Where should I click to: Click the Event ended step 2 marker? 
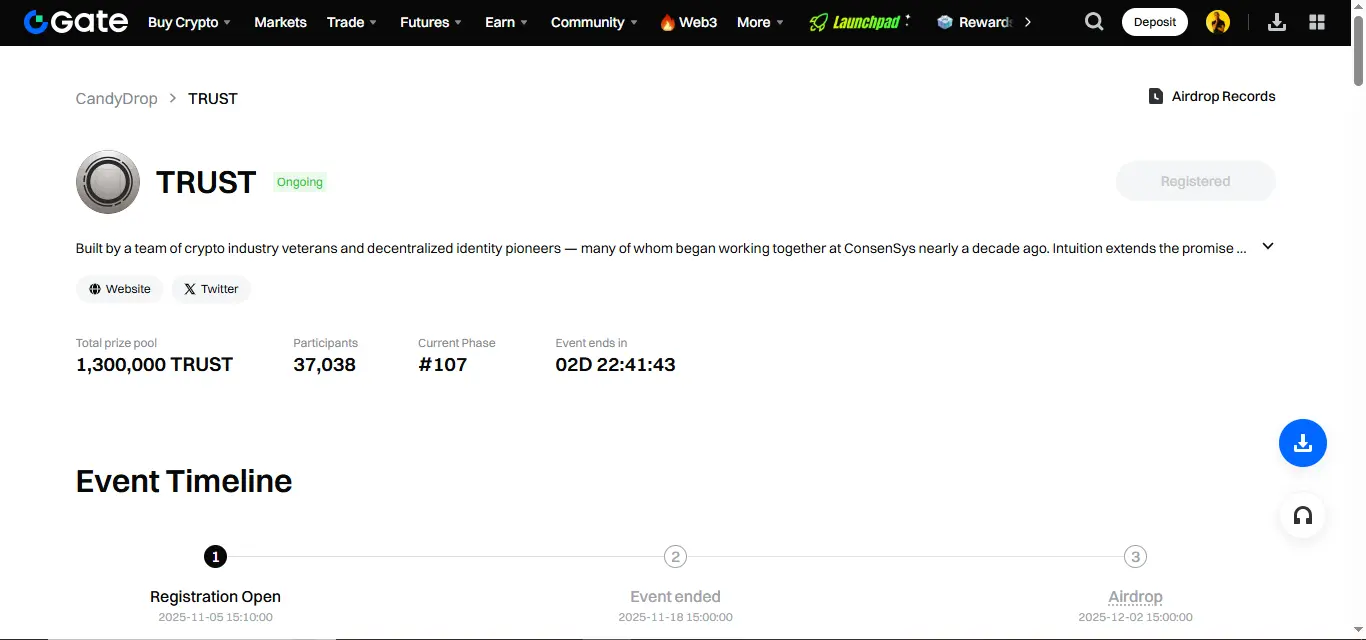[675, 556]
